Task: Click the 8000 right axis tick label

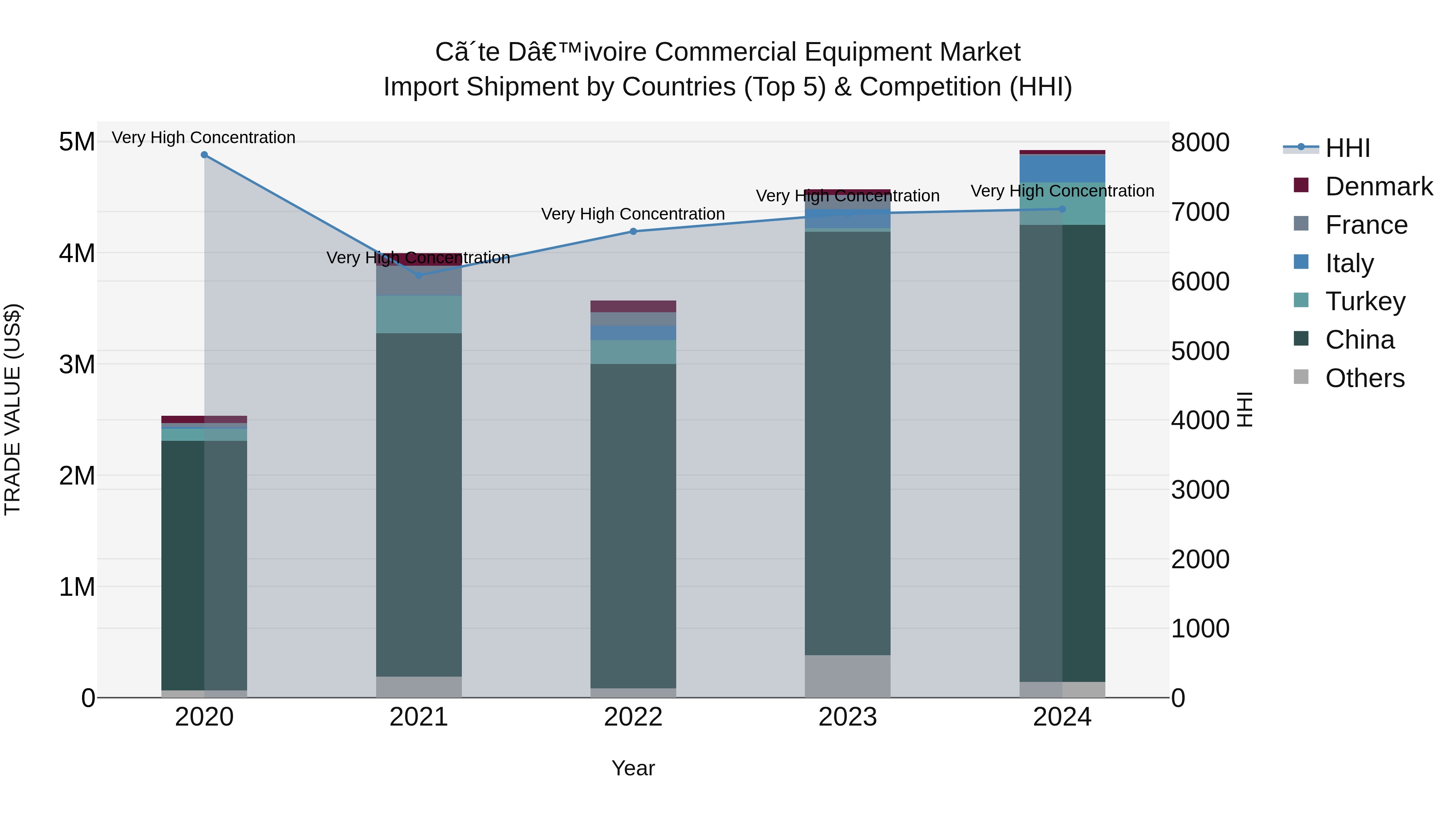Action: click(x=1200, y=142)
